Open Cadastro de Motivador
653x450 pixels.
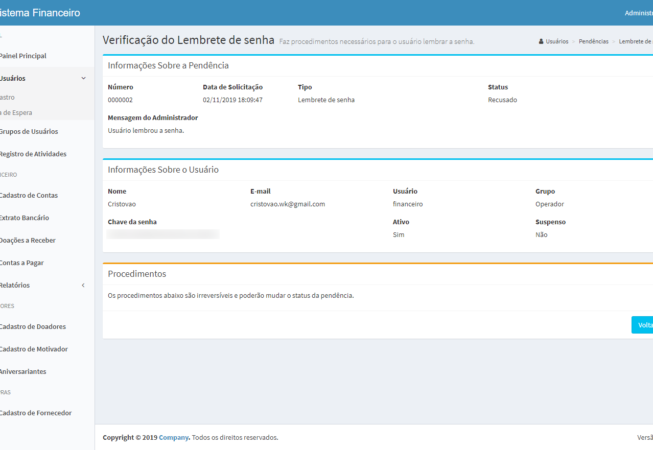[x=34, y=349]
